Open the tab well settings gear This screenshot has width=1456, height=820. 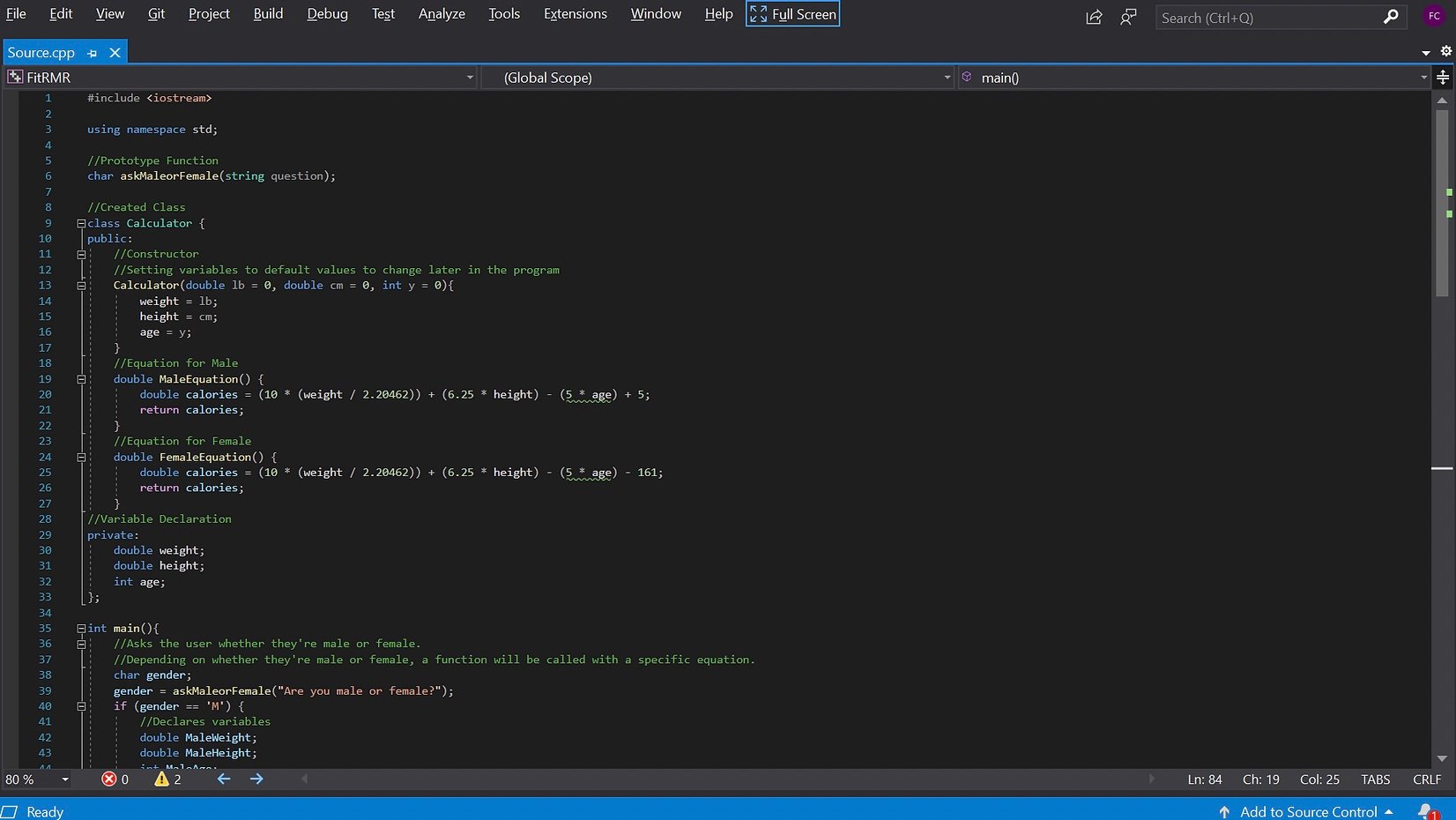(1445, 51)
